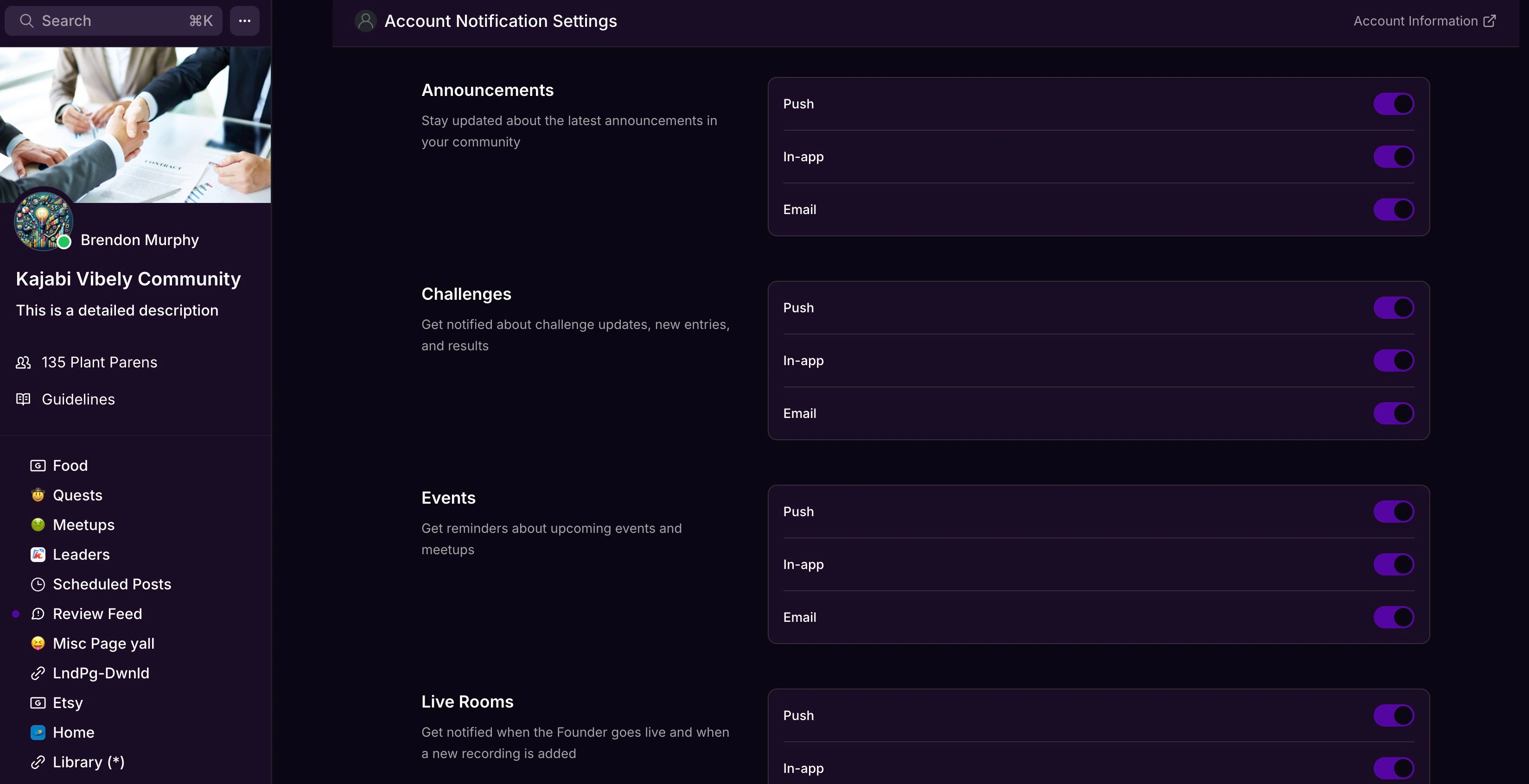Click the Leaders icon in sidebar
1529x784 pixels.
38,555
